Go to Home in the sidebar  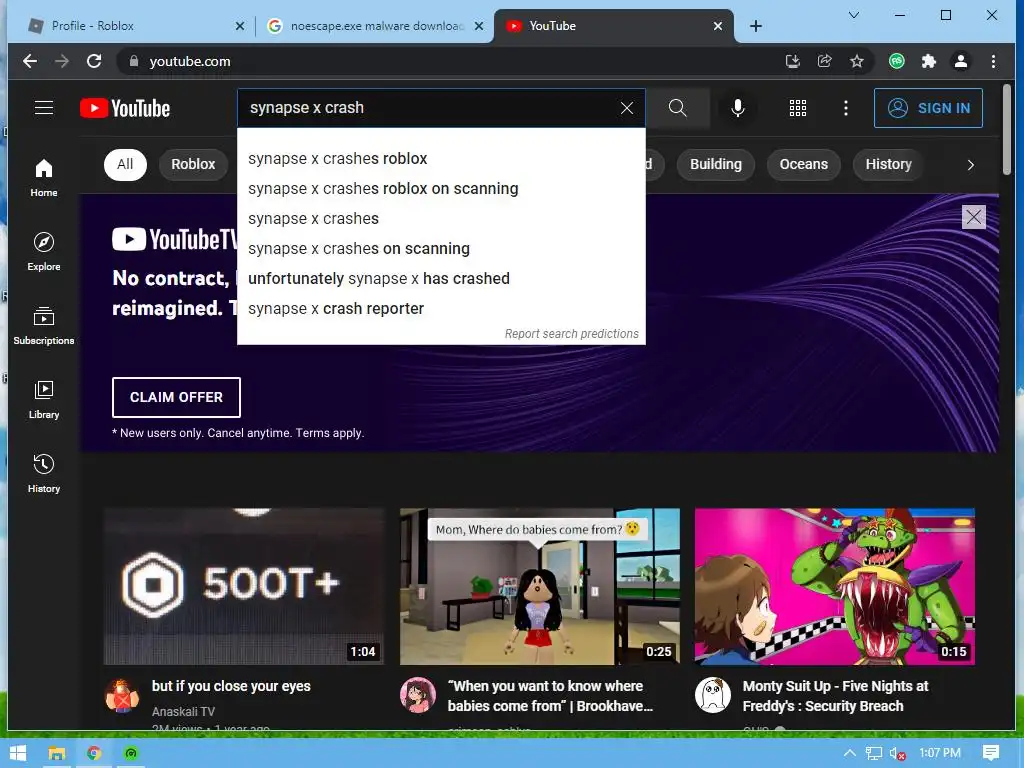(44, 178)
